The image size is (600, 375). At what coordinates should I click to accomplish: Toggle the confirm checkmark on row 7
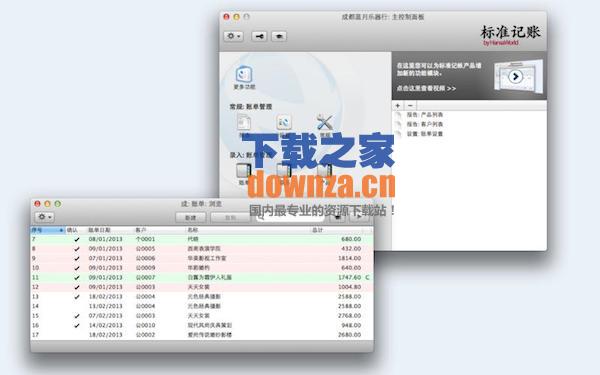(77, 240)
